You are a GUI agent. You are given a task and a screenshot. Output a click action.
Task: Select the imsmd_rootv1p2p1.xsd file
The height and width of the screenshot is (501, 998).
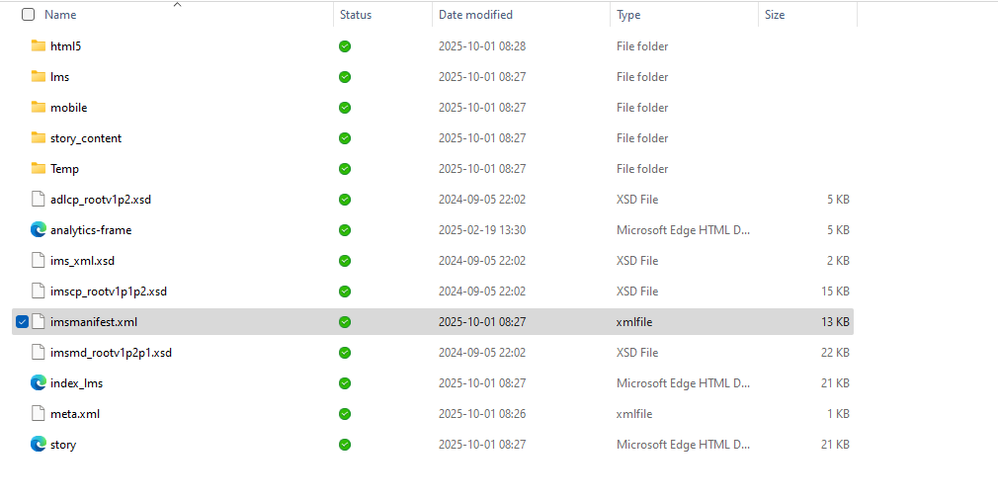110,353
